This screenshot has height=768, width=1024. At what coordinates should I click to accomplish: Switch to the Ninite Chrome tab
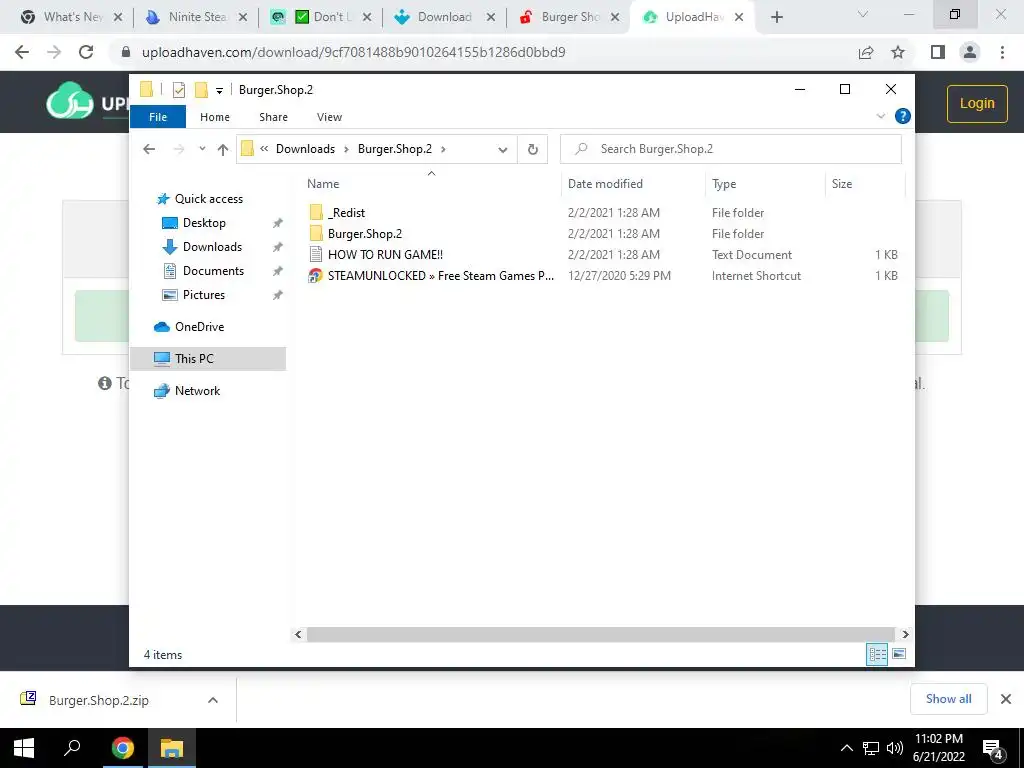coord(196,17)
